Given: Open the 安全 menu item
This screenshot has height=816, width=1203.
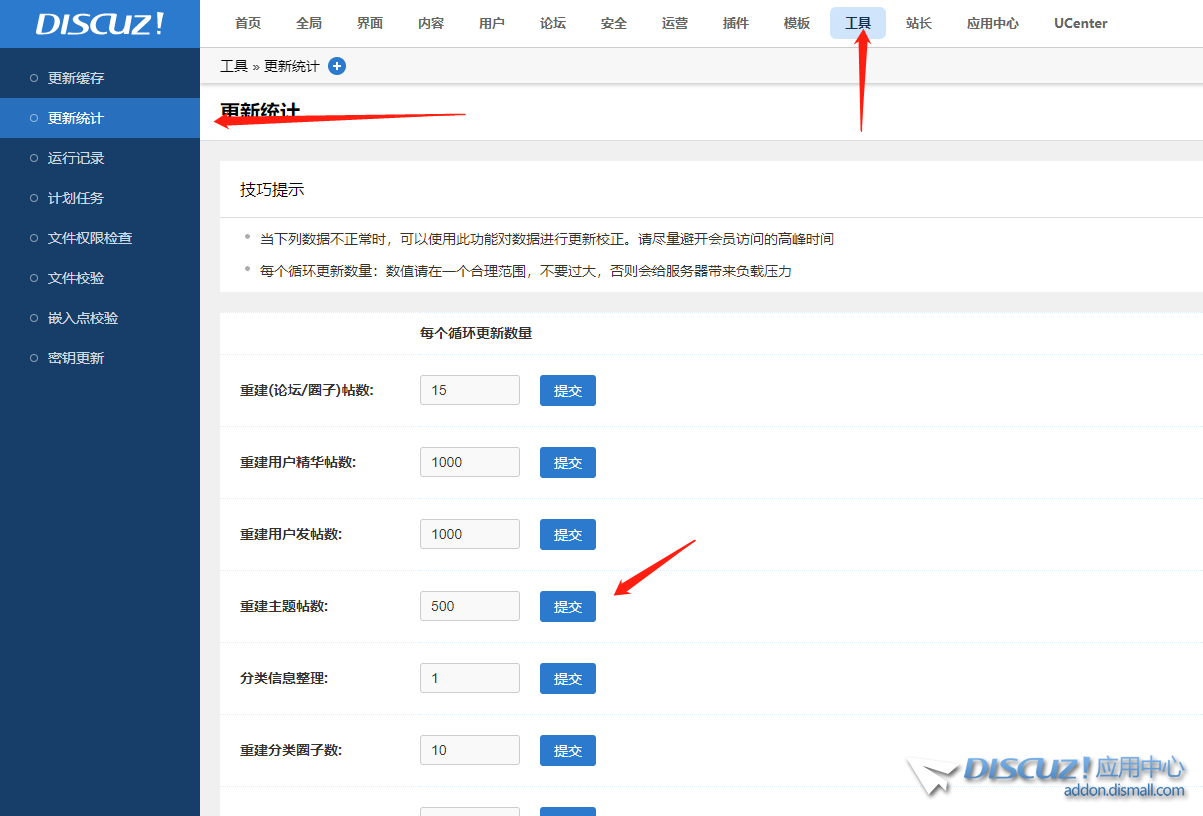Looking at the screenshot, I should coord(613,23).
